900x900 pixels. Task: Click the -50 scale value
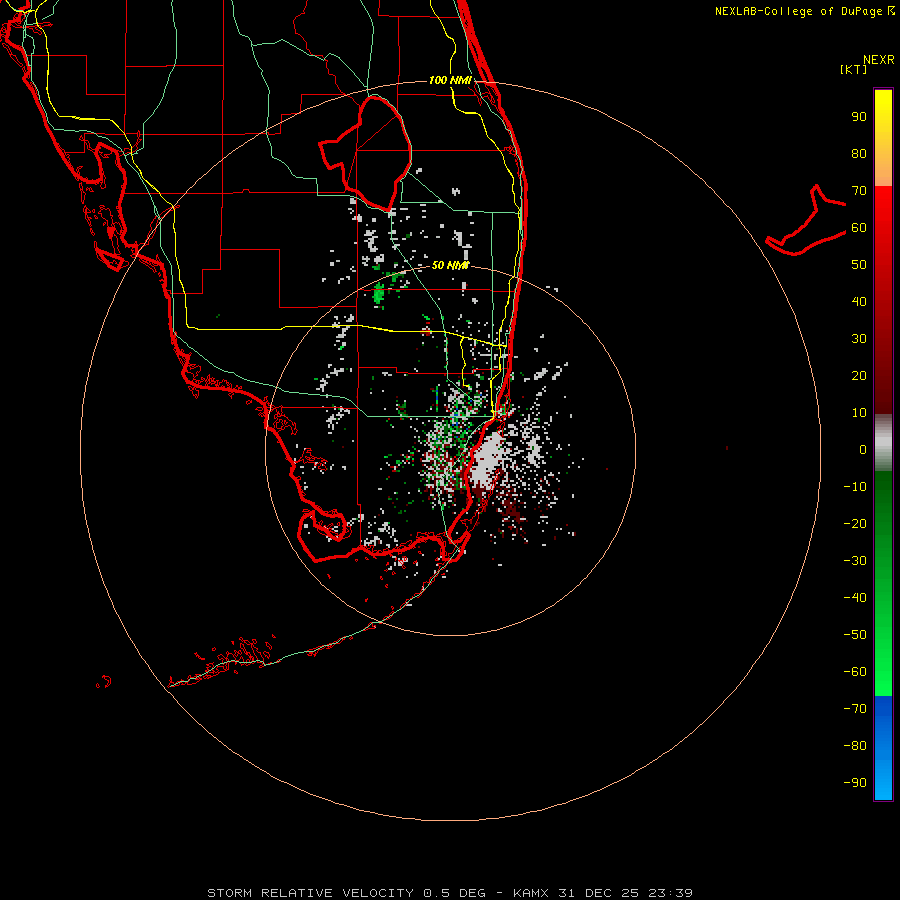[855, 634]
